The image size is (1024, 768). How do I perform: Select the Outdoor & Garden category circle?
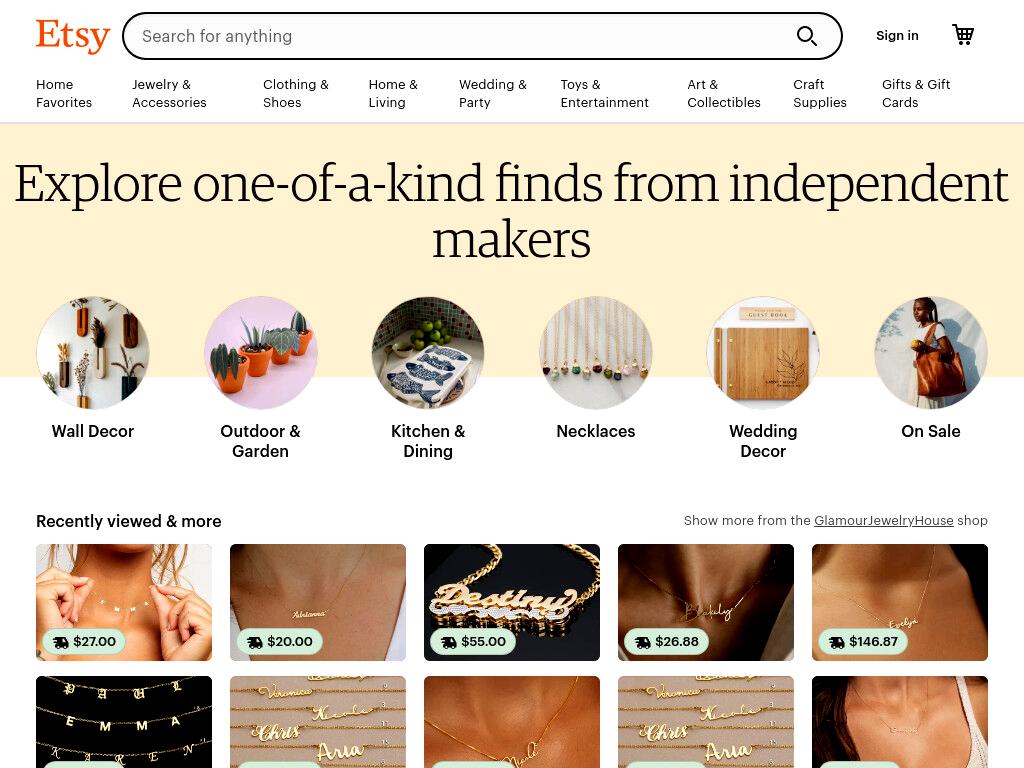(261, 353)
